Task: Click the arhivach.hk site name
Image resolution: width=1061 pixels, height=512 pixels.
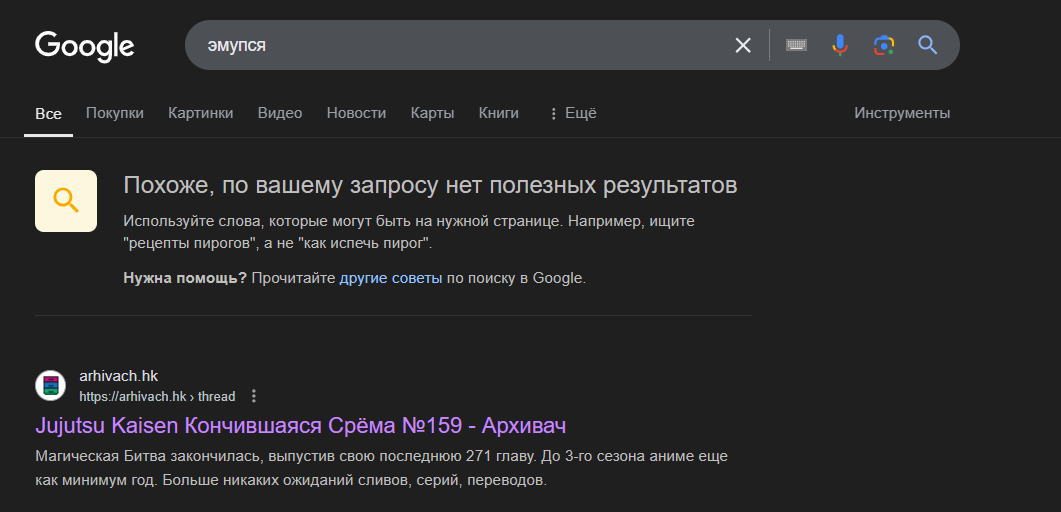Action: click(x=118, y=376)
